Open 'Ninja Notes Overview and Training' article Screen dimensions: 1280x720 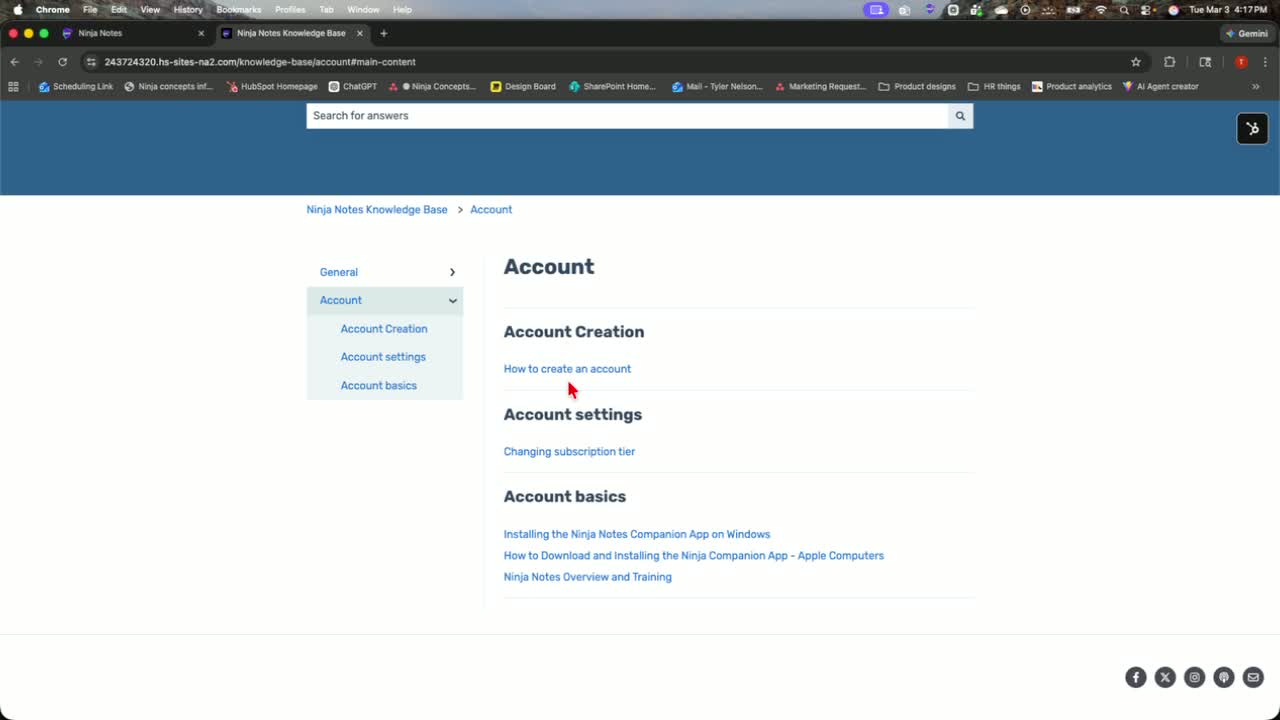tap(588, 577)
